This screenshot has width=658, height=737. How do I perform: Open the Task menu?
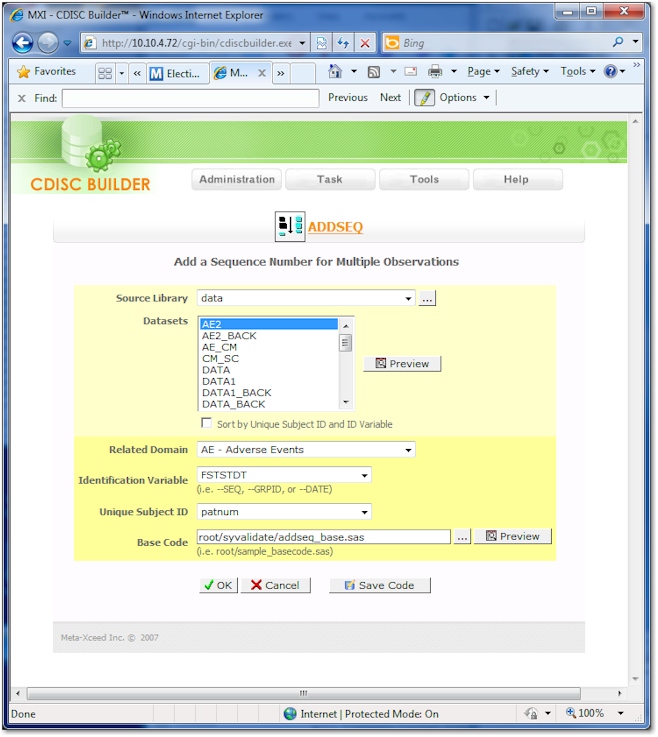(x=330, y=180)
